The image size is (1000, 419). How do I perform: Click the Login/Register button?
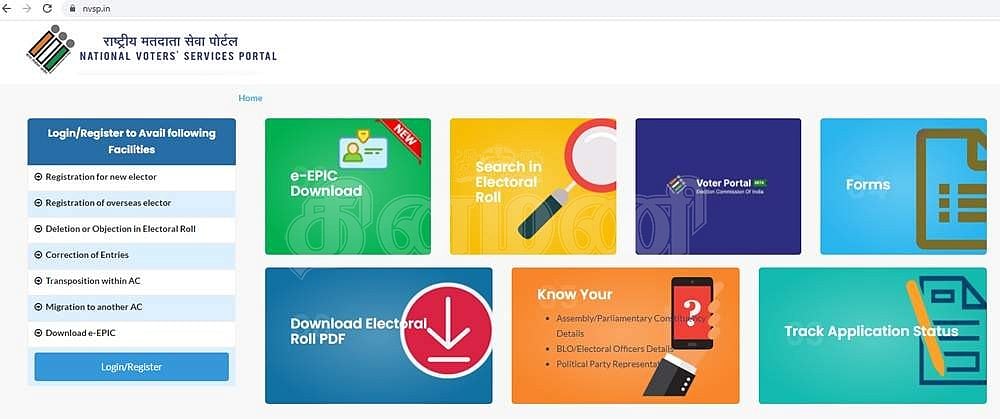tap(131, 367)
